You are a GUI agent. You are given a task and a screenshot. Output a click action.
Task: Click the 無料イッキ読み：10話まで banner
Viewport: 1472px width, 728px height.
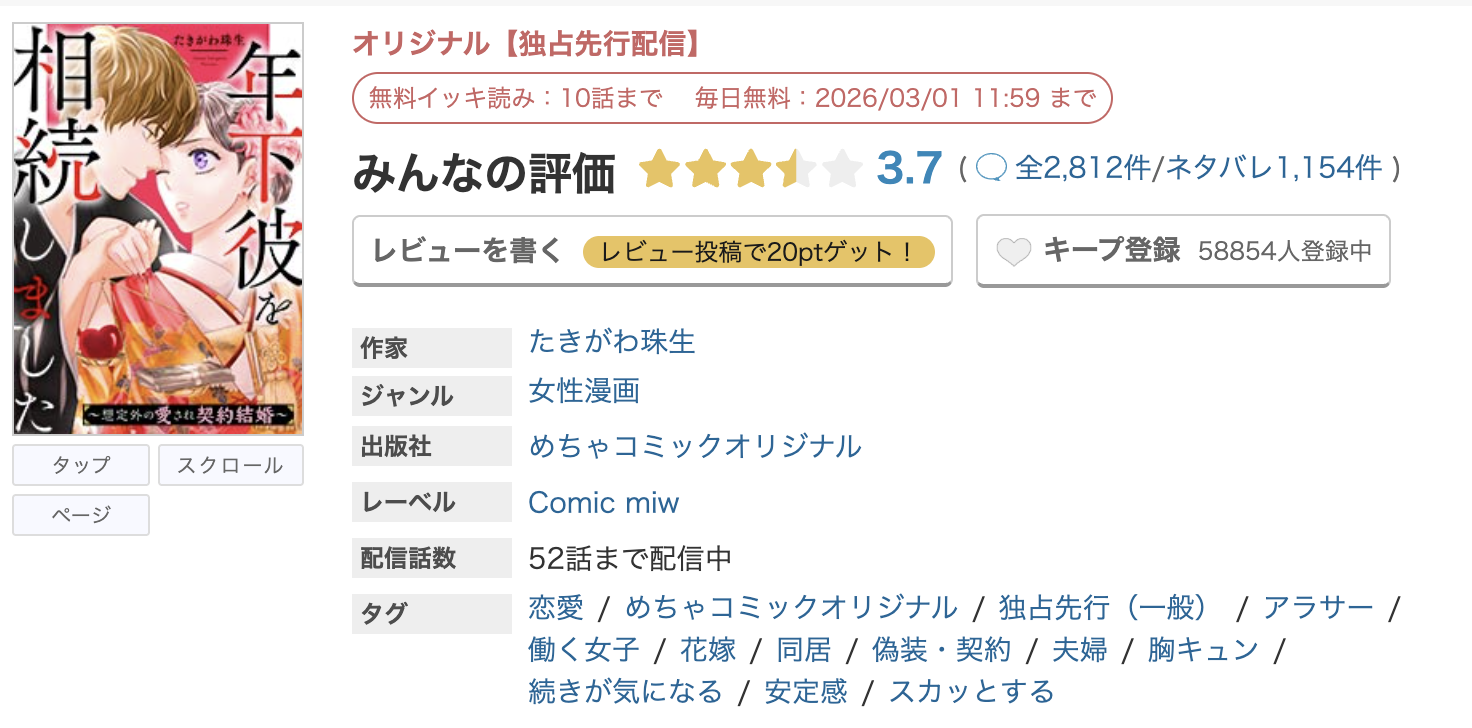tap(513, 98)
